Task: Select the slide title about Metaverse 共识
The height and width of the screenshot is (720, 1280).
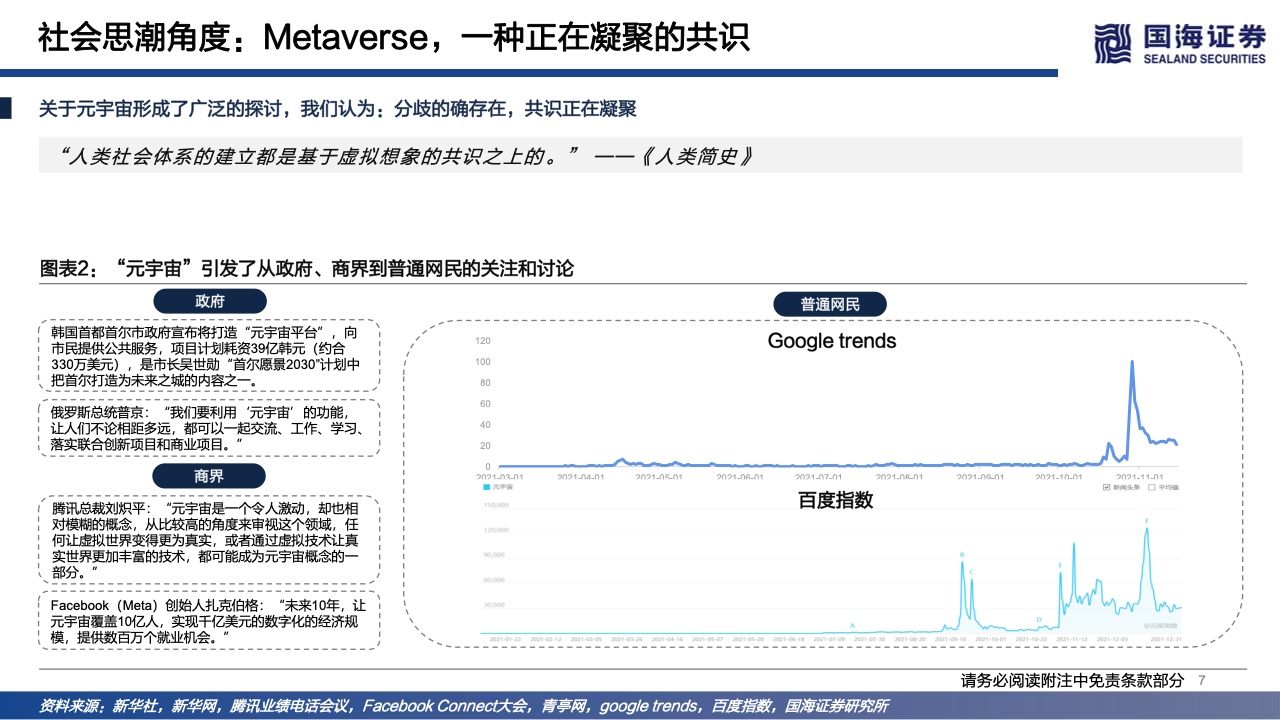Action: pyautogui.click(x=394, y=38)
